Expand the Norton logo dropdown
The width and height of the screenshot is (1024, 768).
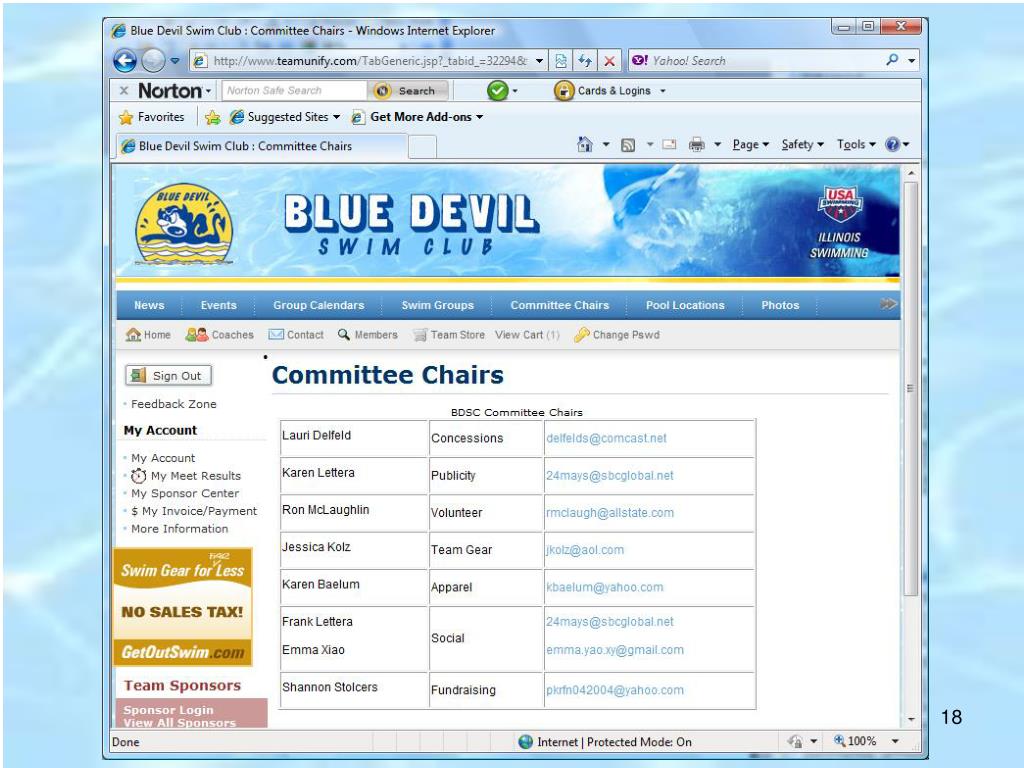[209, 91]
